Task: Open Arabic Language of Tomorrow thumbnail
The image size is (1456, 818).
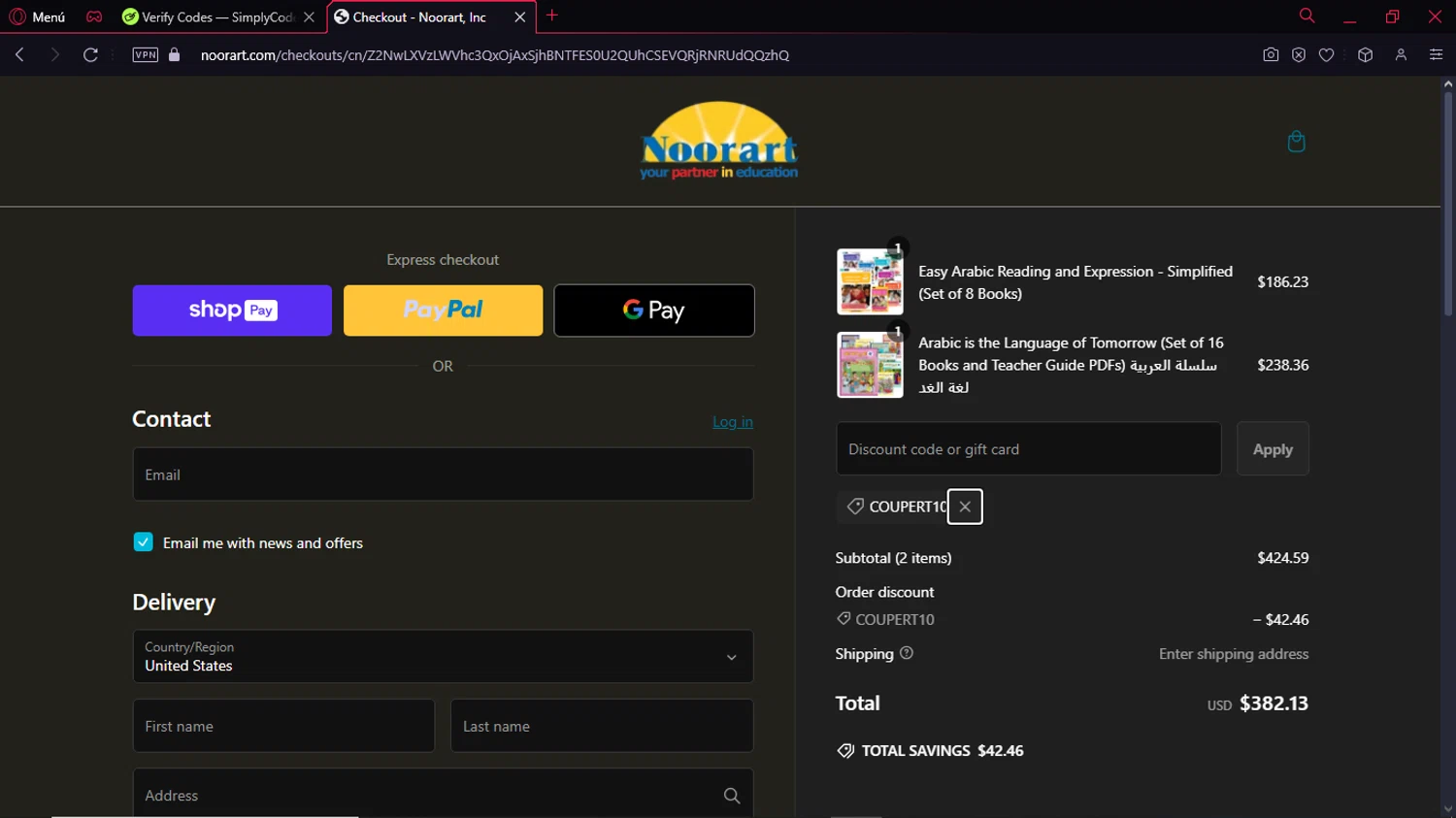Action: [x=870, y=365]
